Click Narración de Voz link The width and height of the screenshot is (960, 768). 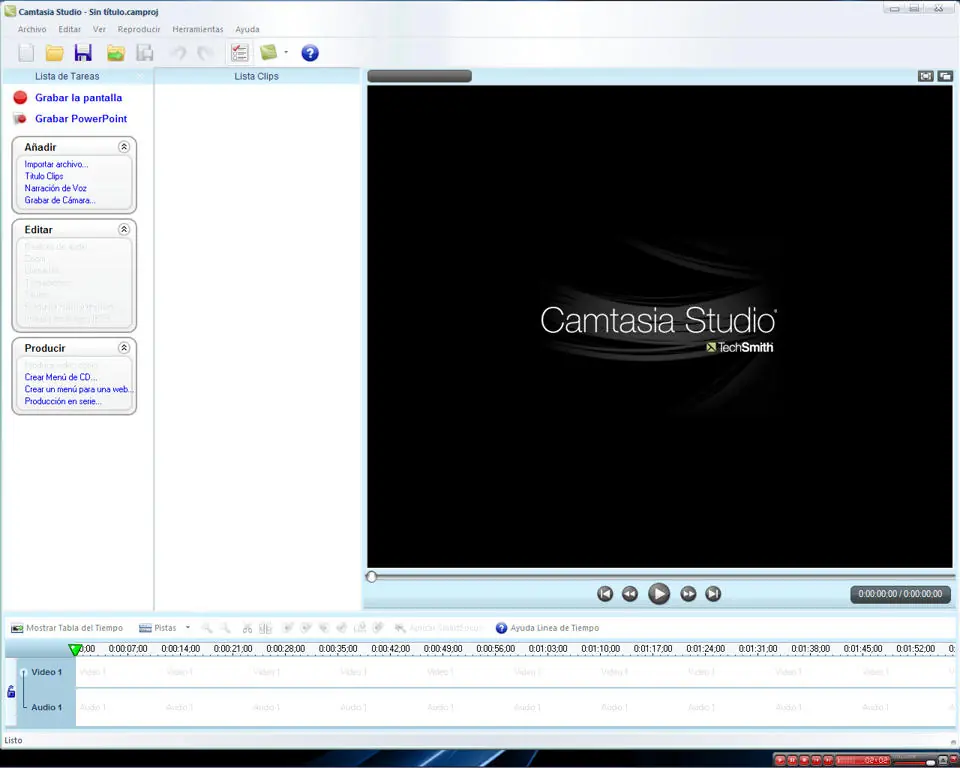pyautogui.click(x=56, y=188)
